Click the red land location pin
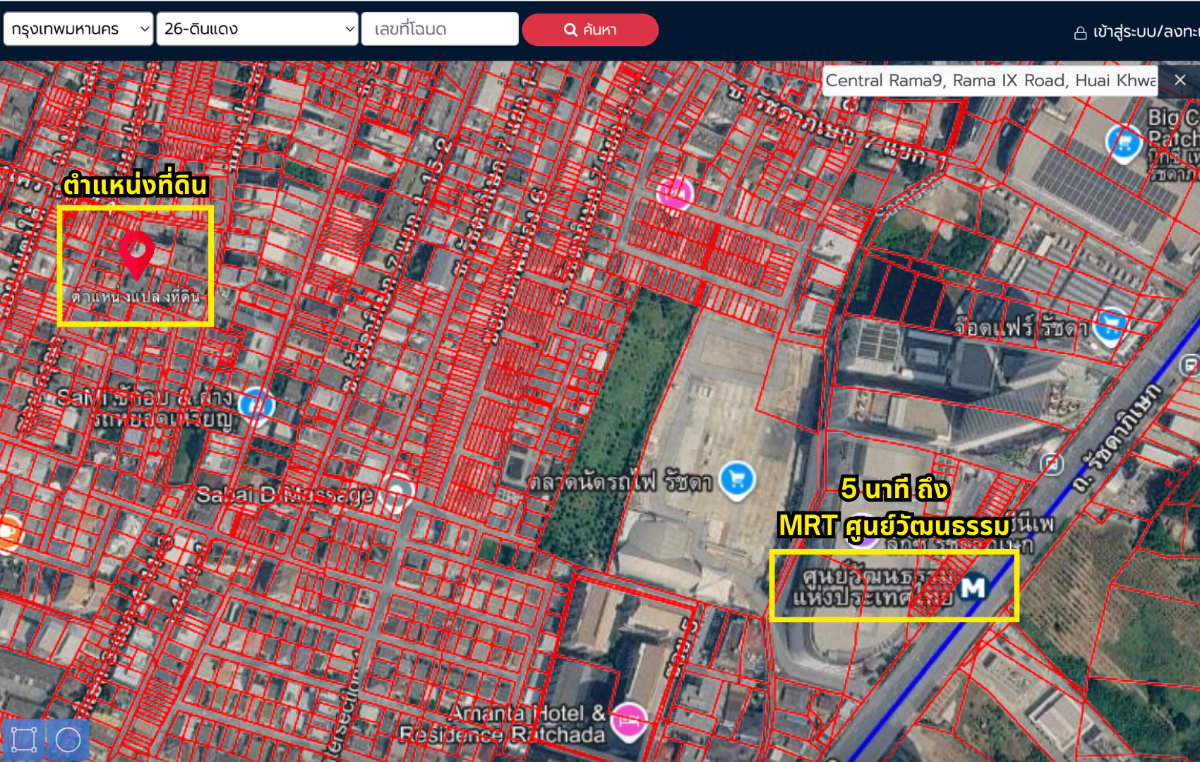Viewport: 1200px width, 762px height. [x=136, y=254]
